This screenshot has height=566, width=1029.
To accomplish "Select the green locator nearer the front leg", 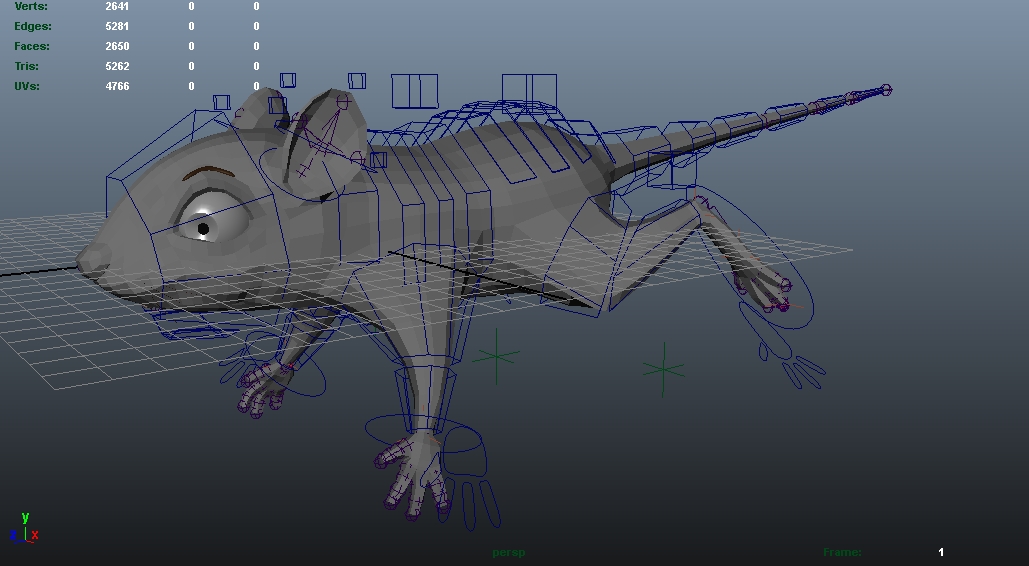I will point(497,357).
